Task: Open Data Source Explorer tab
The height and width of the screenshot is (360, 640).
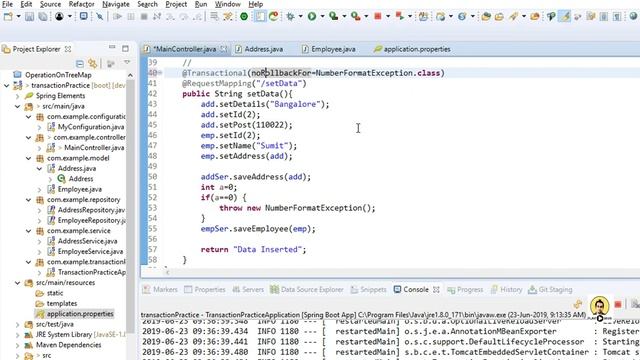Action: tap(307, 289)
